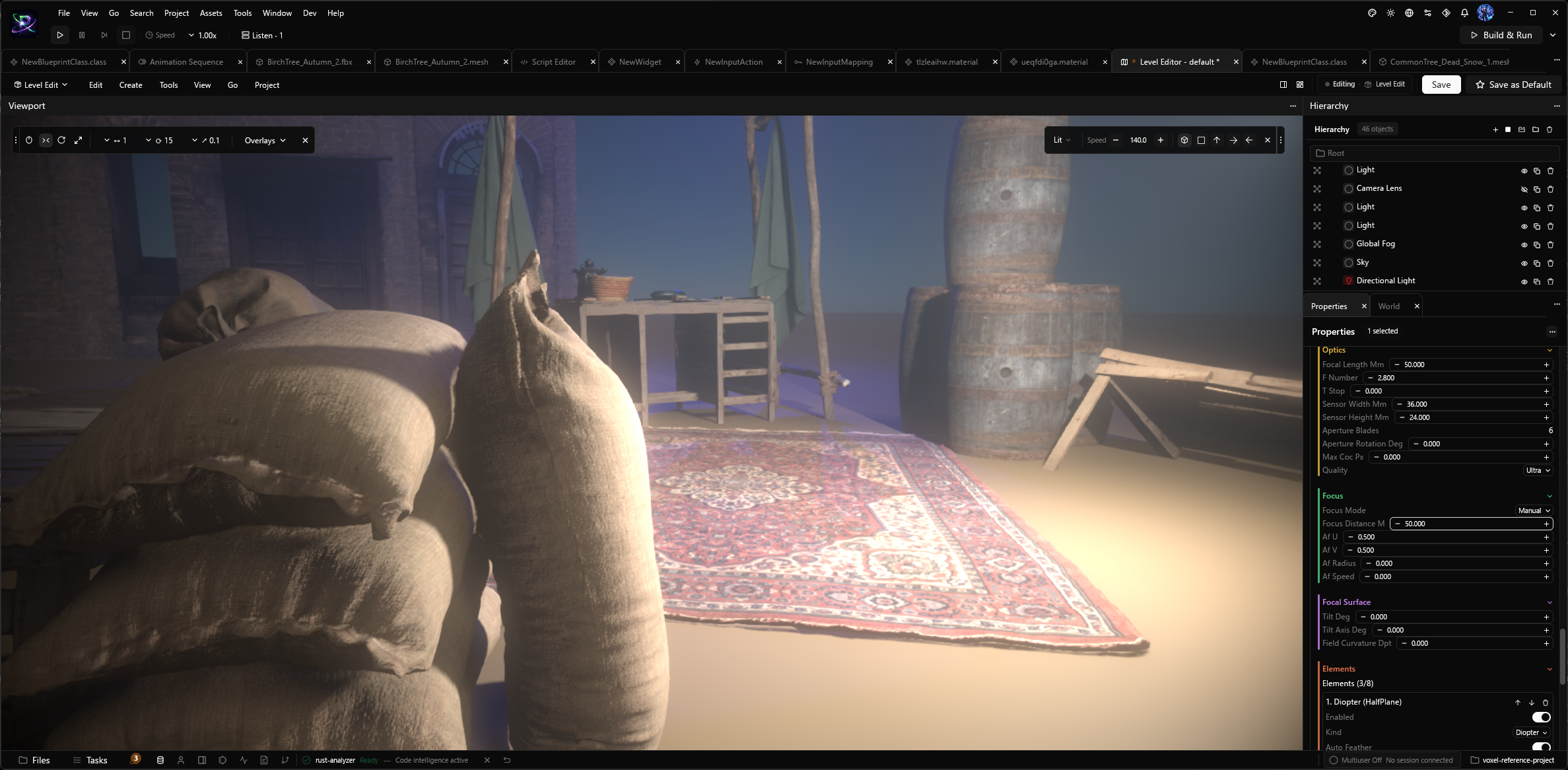
Task: Click Save as Default button
Action: (1513, 85)
